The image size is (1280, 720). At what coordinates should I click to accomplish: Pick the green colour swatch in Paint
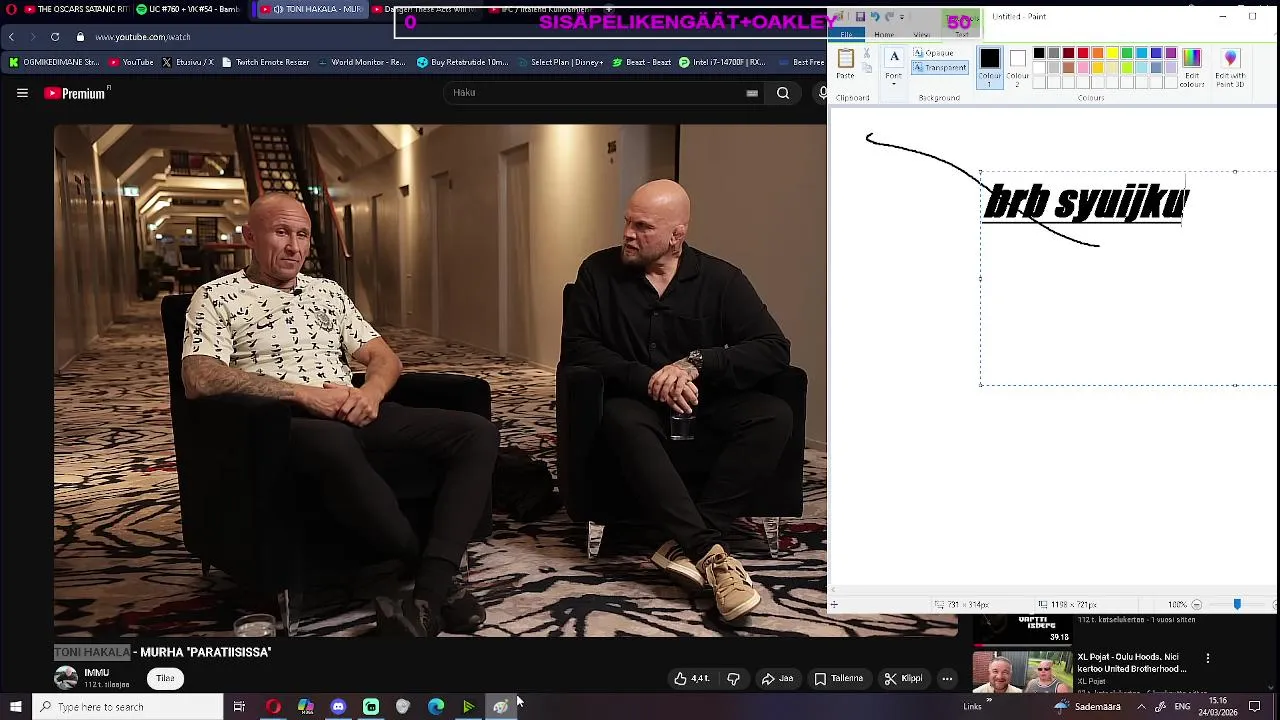tap(1127, 53)
